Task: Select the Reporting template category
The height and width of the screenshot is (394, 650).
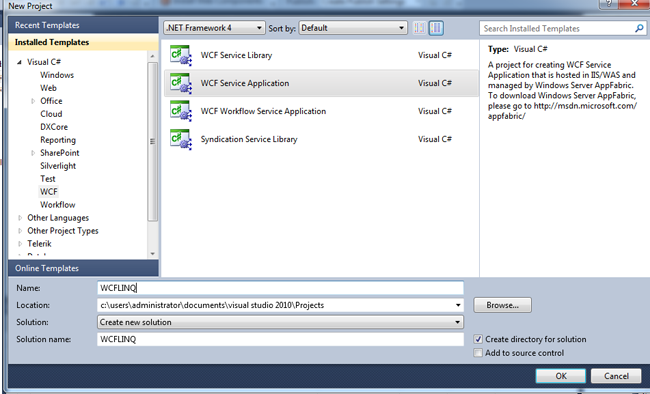Action: tap(58, 140)
